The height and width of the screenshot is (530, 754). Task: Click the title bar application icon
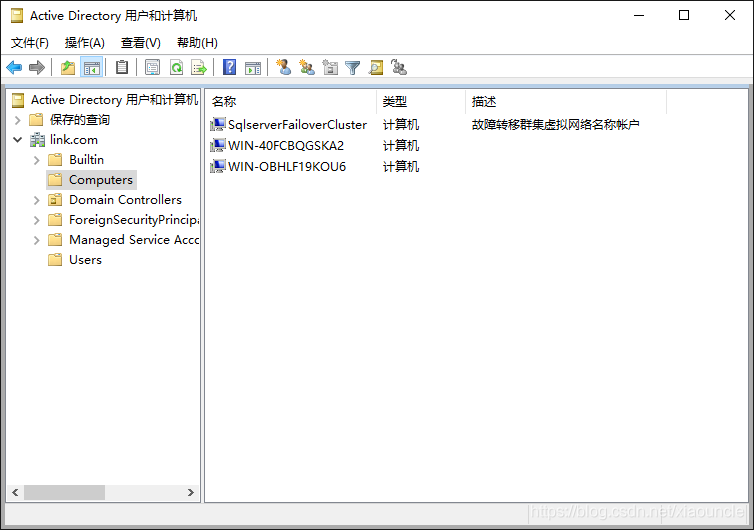tap(17, 16)
